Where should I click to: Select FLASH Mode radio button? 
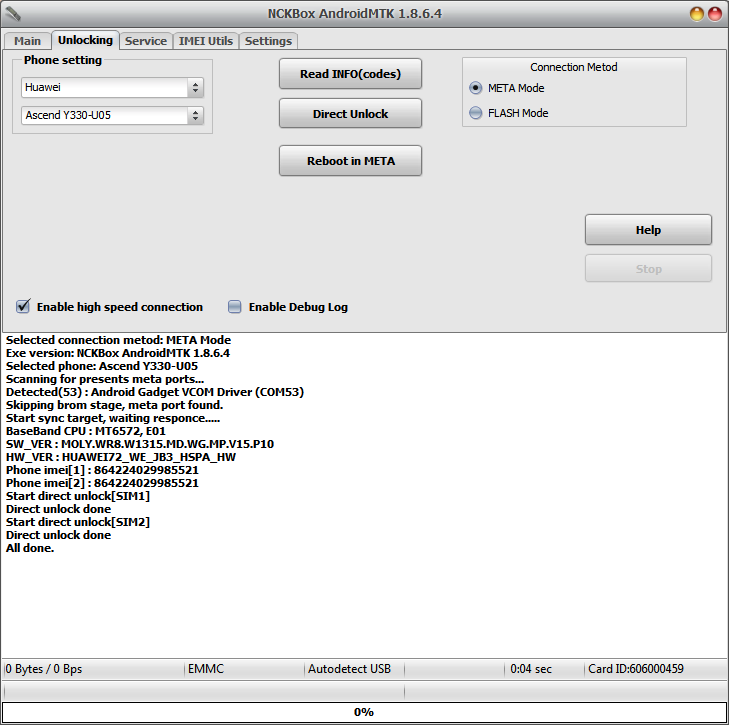[x=476, y=113]
